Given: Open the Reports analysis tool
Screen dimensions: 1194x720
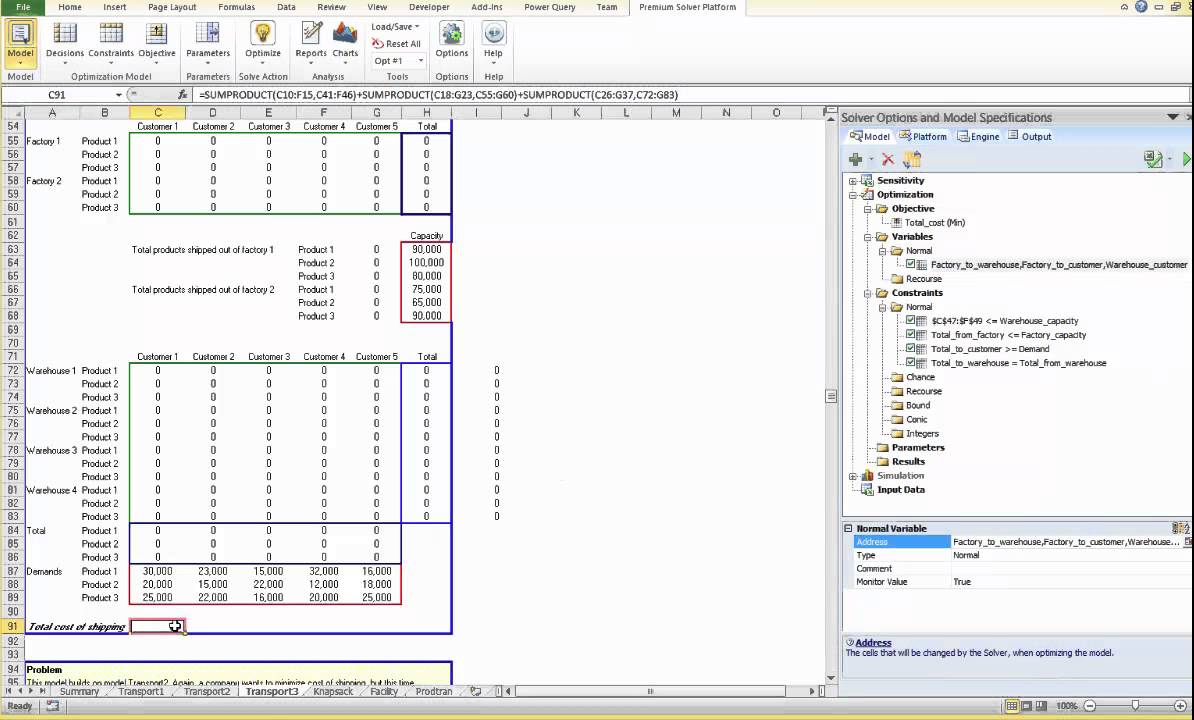Looking at the screenshot, I should pyautogui.click(x=311, y=41).
